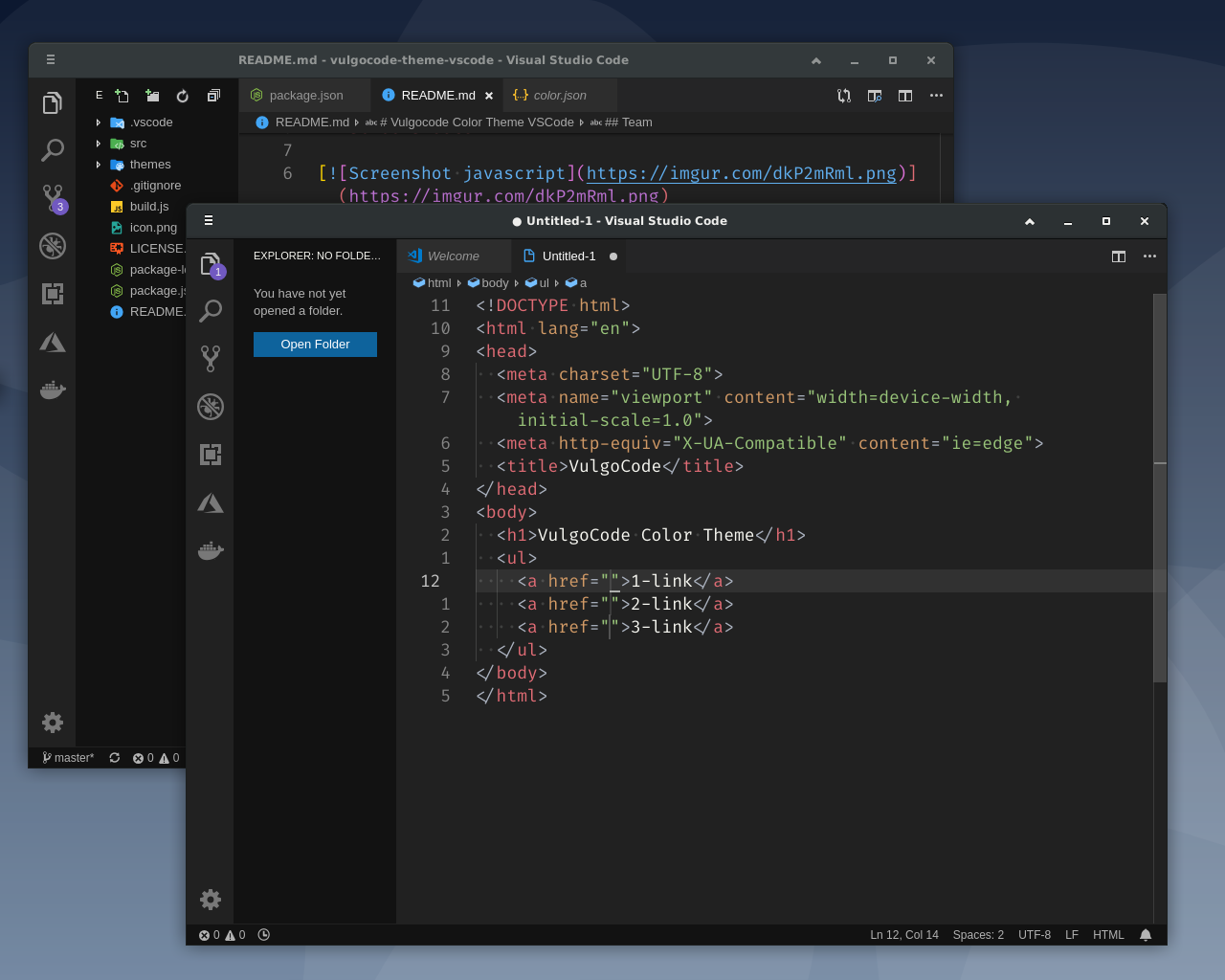
Task: Switch to the package.json tab
Action: [x=305, y=96]
